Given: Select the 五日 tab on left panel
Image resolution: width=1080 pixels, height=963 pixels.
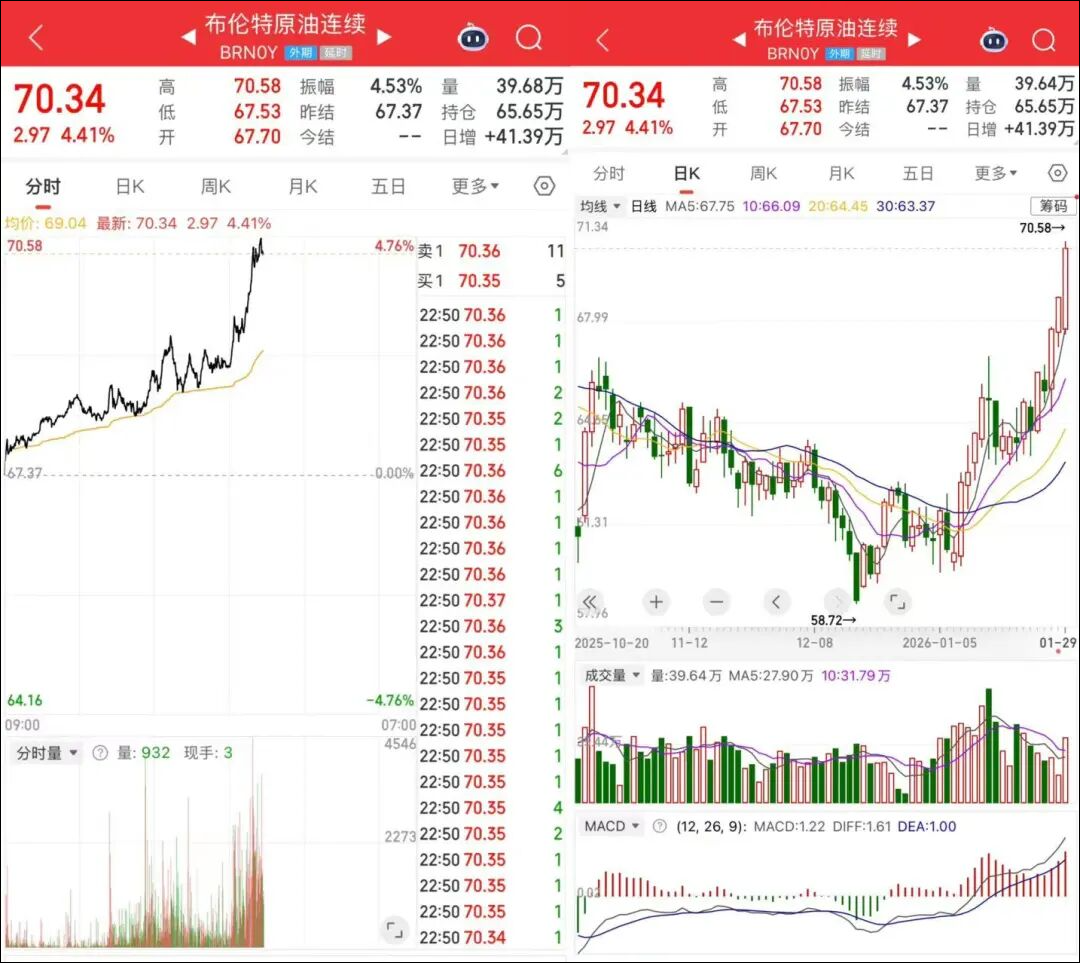Looking at the screenshot, I should click(x=388, y=186).
